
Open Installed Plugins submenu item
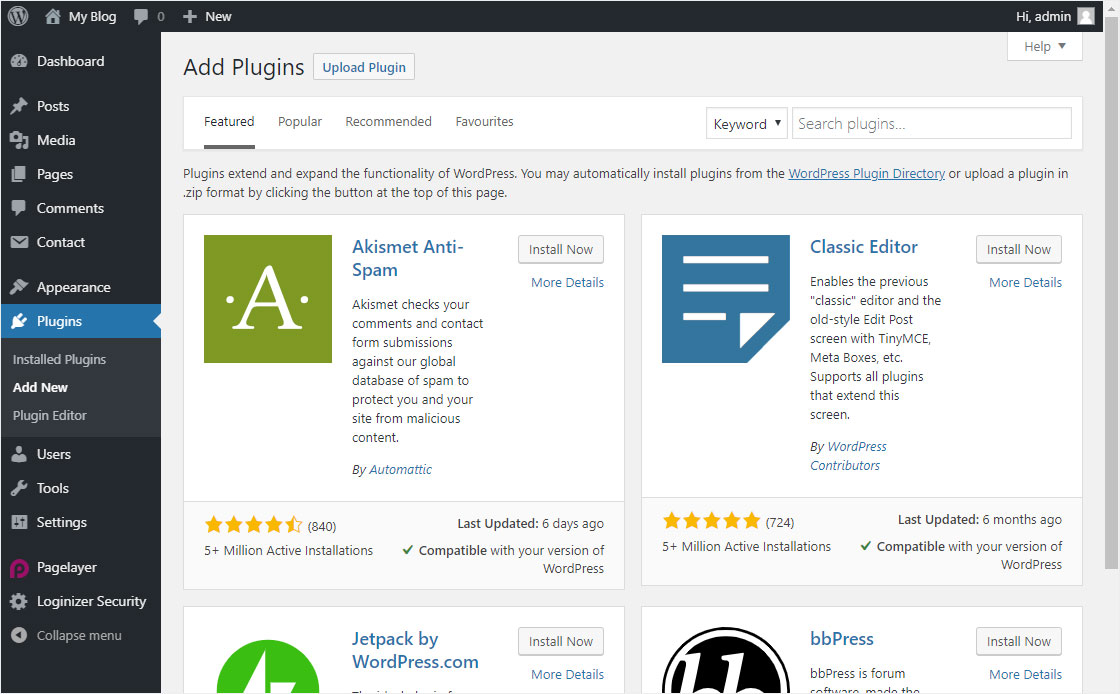tap(59, 359)
